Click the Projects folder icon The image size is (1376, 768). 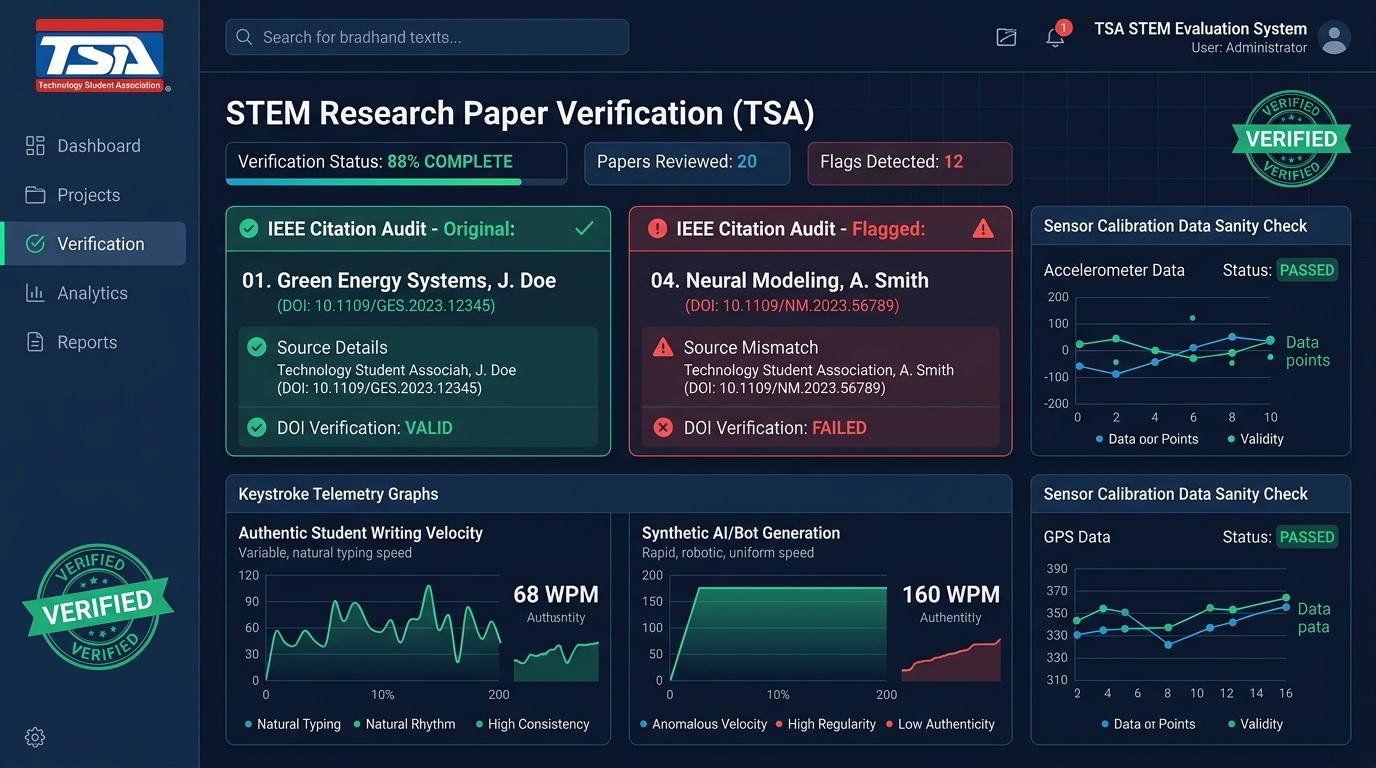point(35,195)
